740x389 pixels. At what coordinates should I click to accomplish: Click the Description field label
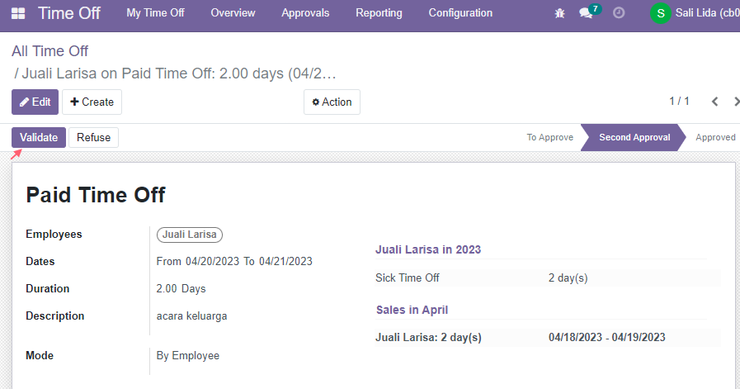[x=55, y=316]
